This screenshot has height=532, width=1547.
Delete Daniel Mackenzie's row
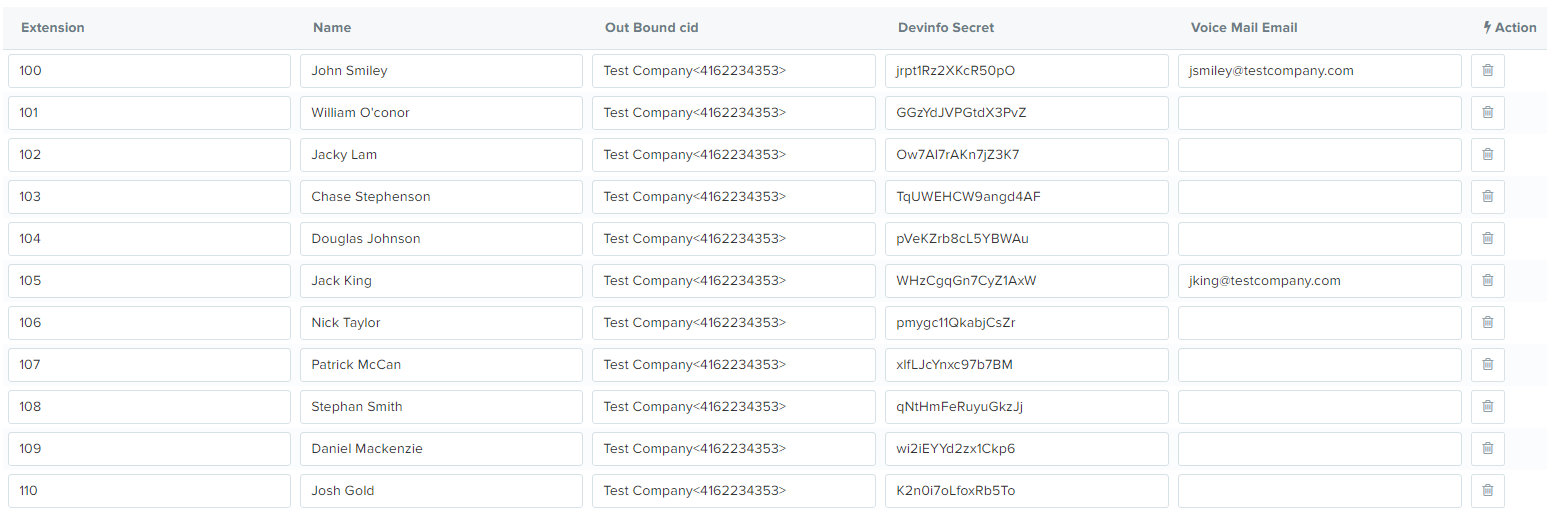[1487, 449]
